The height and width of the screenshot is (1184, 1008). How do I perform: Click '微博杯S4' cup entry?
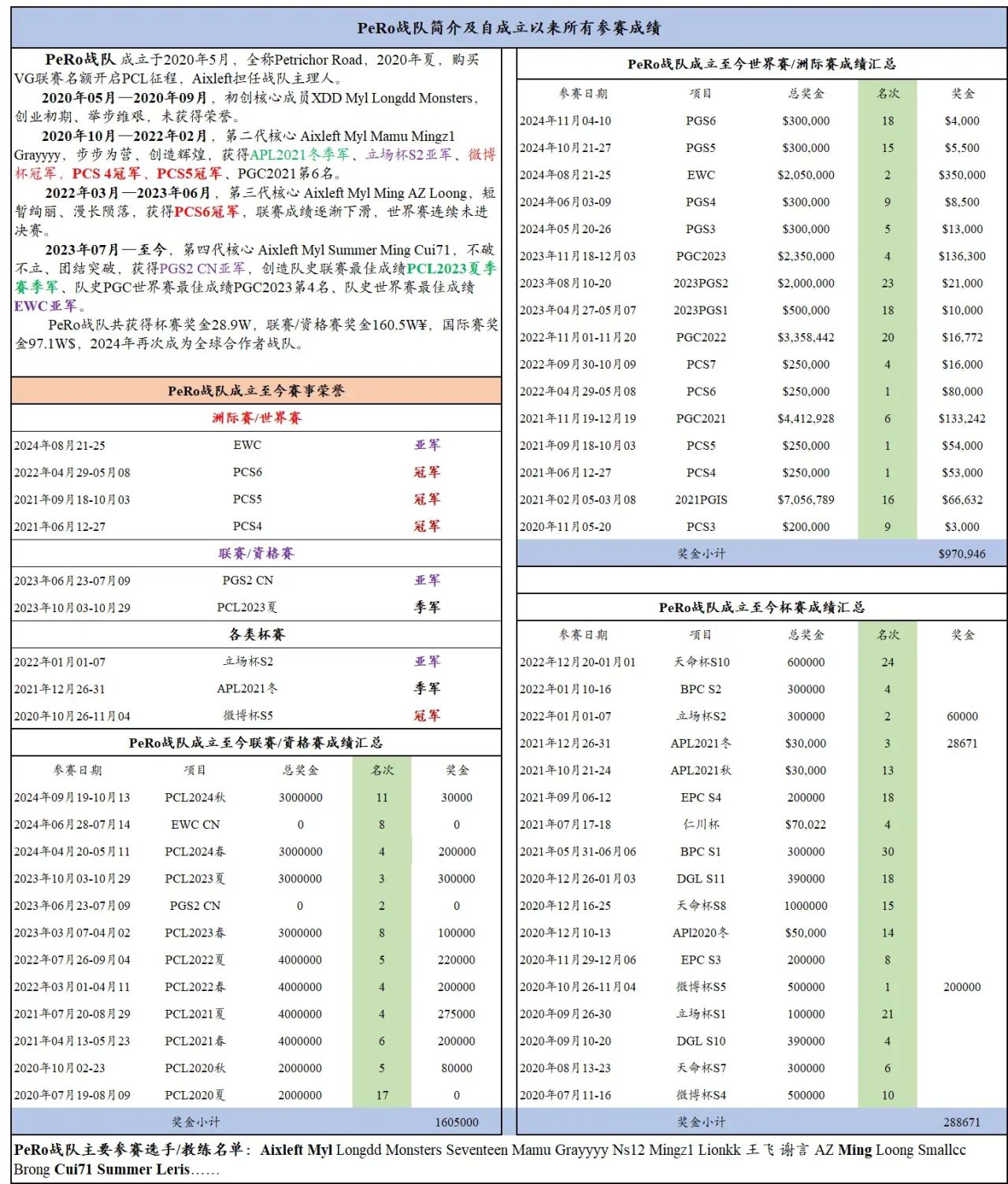(x=701, y=1095)
